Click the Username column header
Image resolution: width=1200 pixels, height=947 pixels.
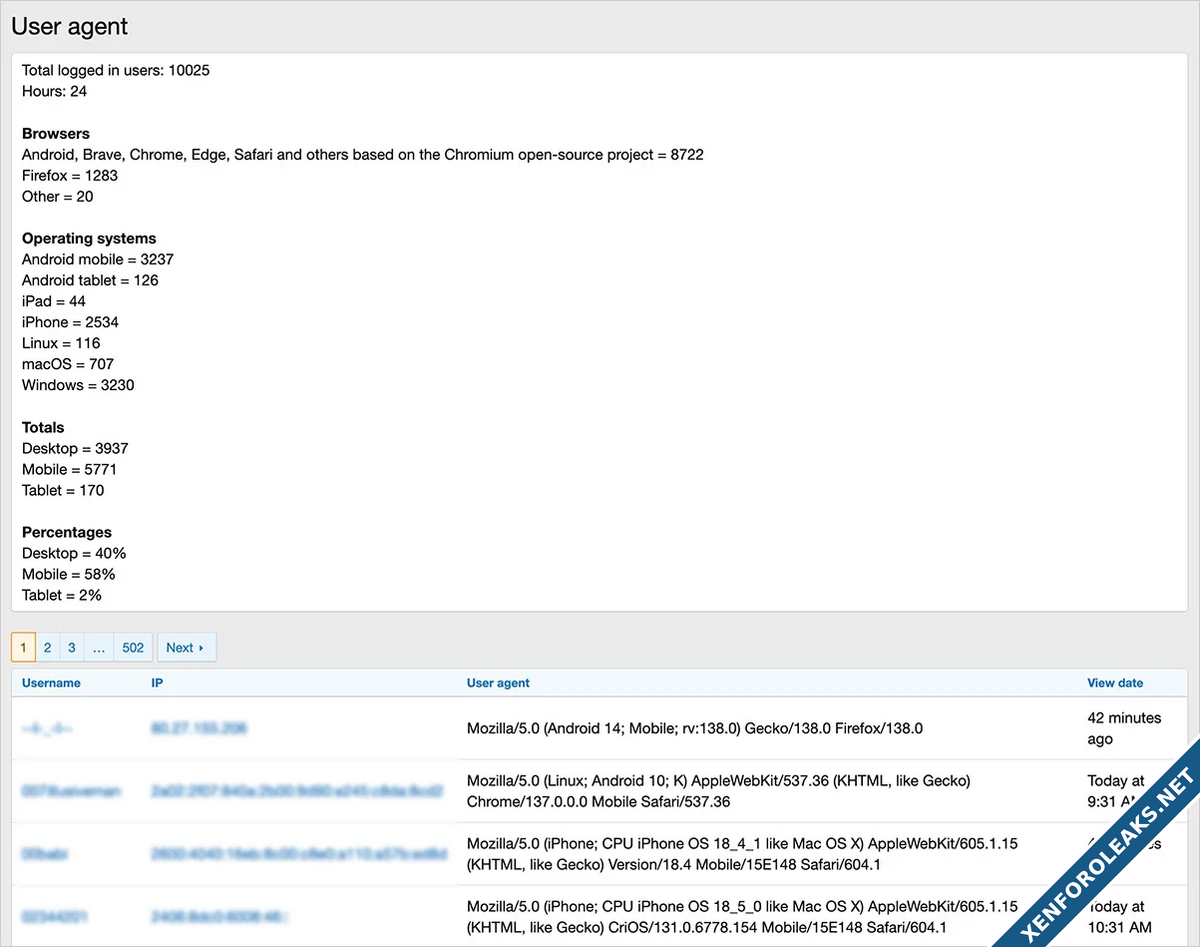tap(51, 683)
